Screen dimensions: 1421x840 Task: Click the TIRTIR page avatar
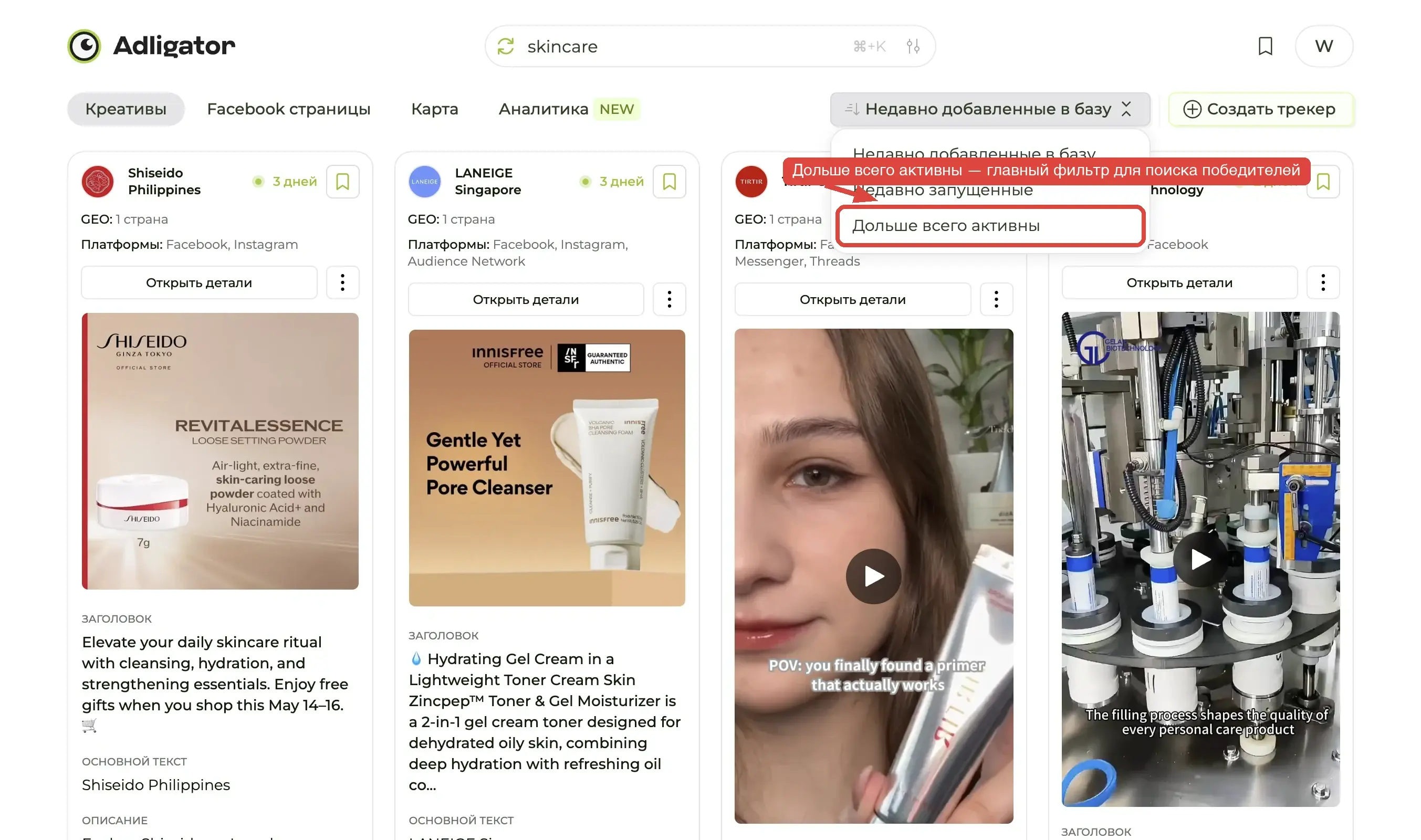751,182
